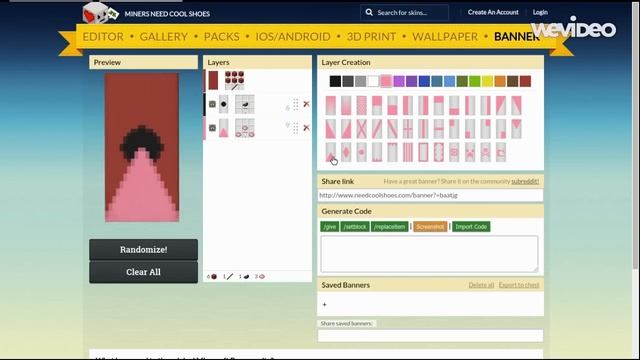The width and height of the screenshot is (640, 360).
Task: Click the Randomize! button
Action: pos(144,249)
